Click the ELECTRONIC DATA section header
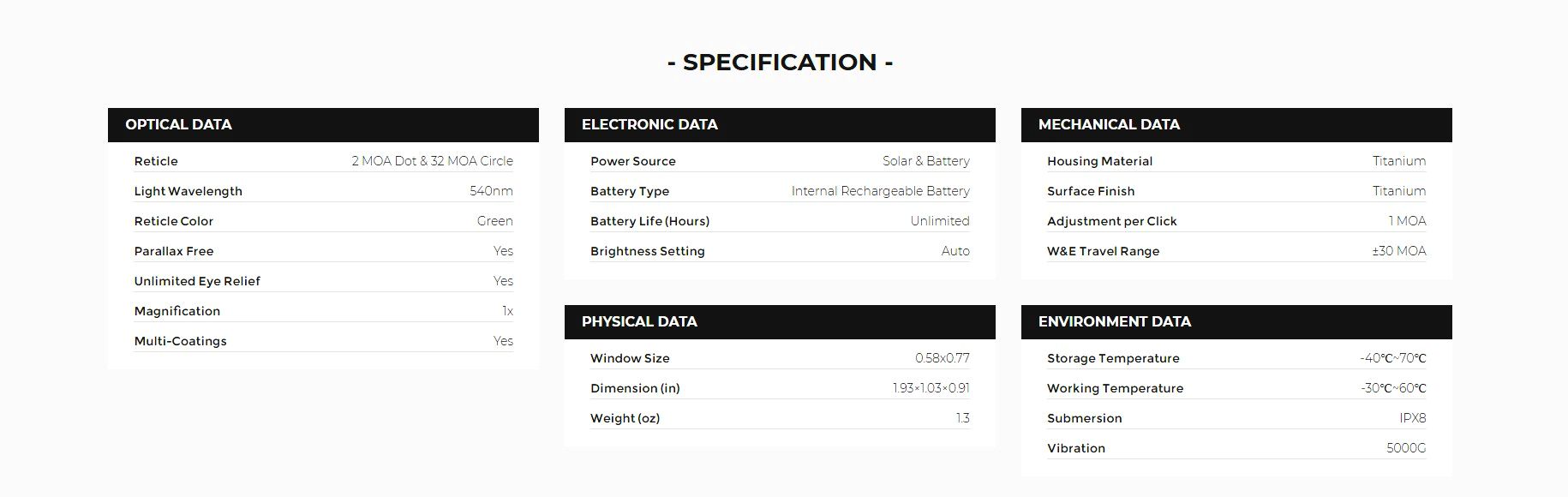Screen dimensions: 1568x497 649,125
